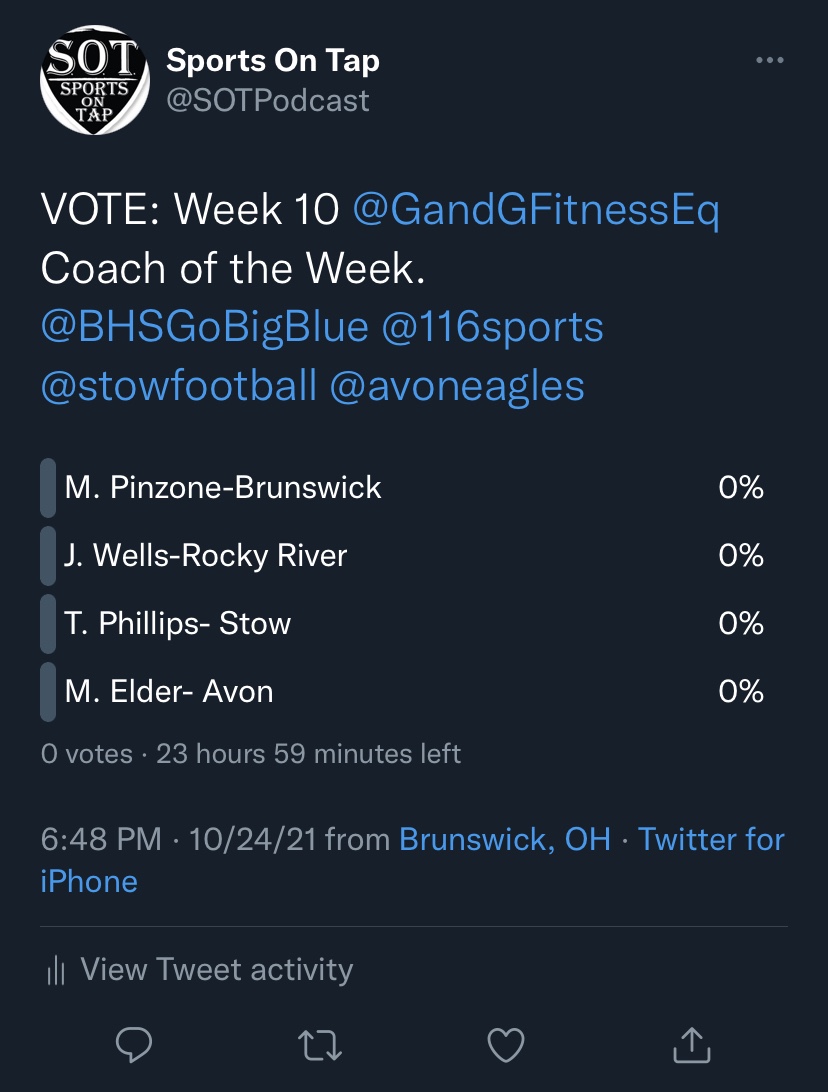Tap the Brunswick, OH location link
The width and height of the screenshot is (828, 1092).
(x=505, y=839)
